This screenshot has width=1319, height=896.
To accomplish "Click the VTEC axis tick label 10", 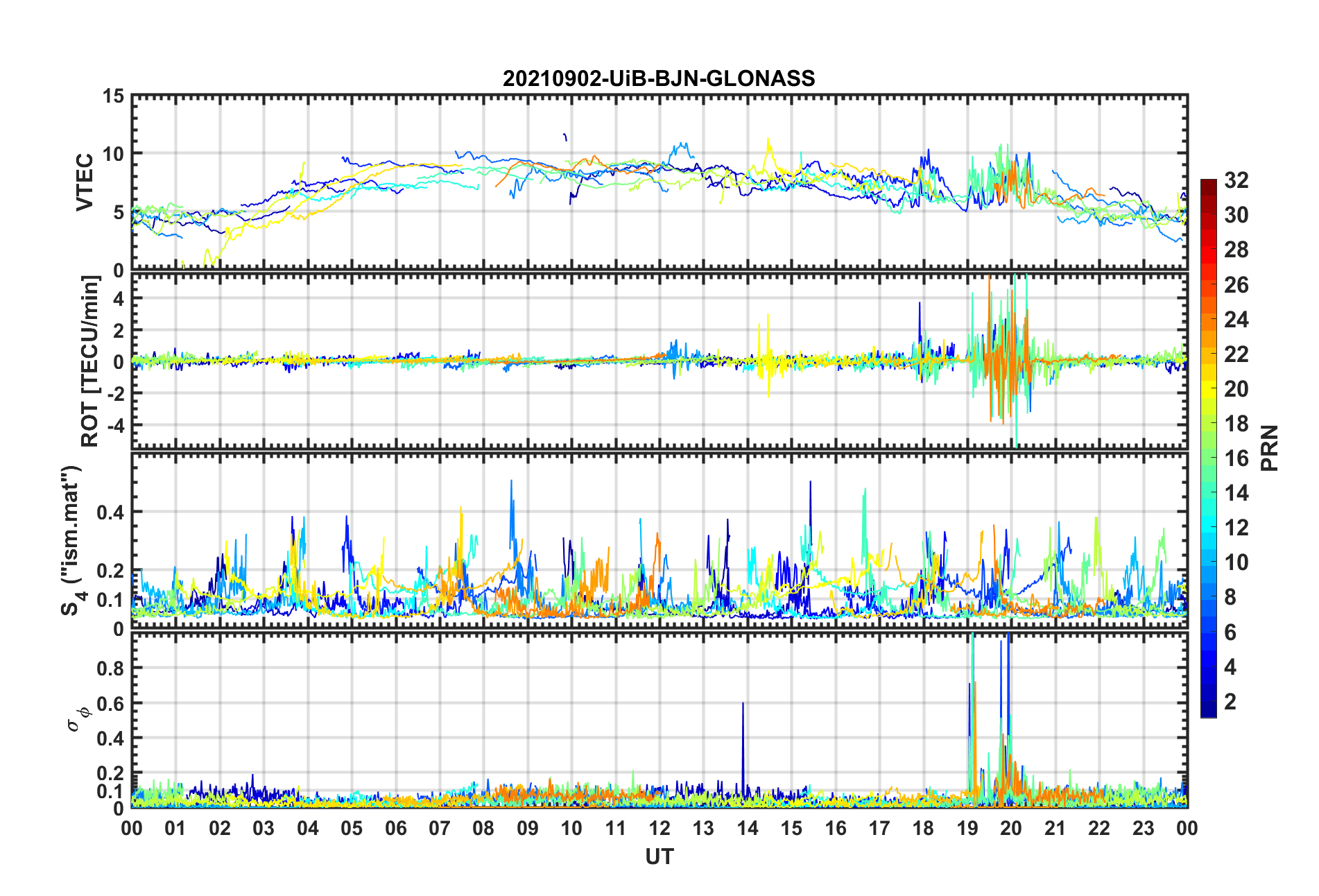I will 114,154.
